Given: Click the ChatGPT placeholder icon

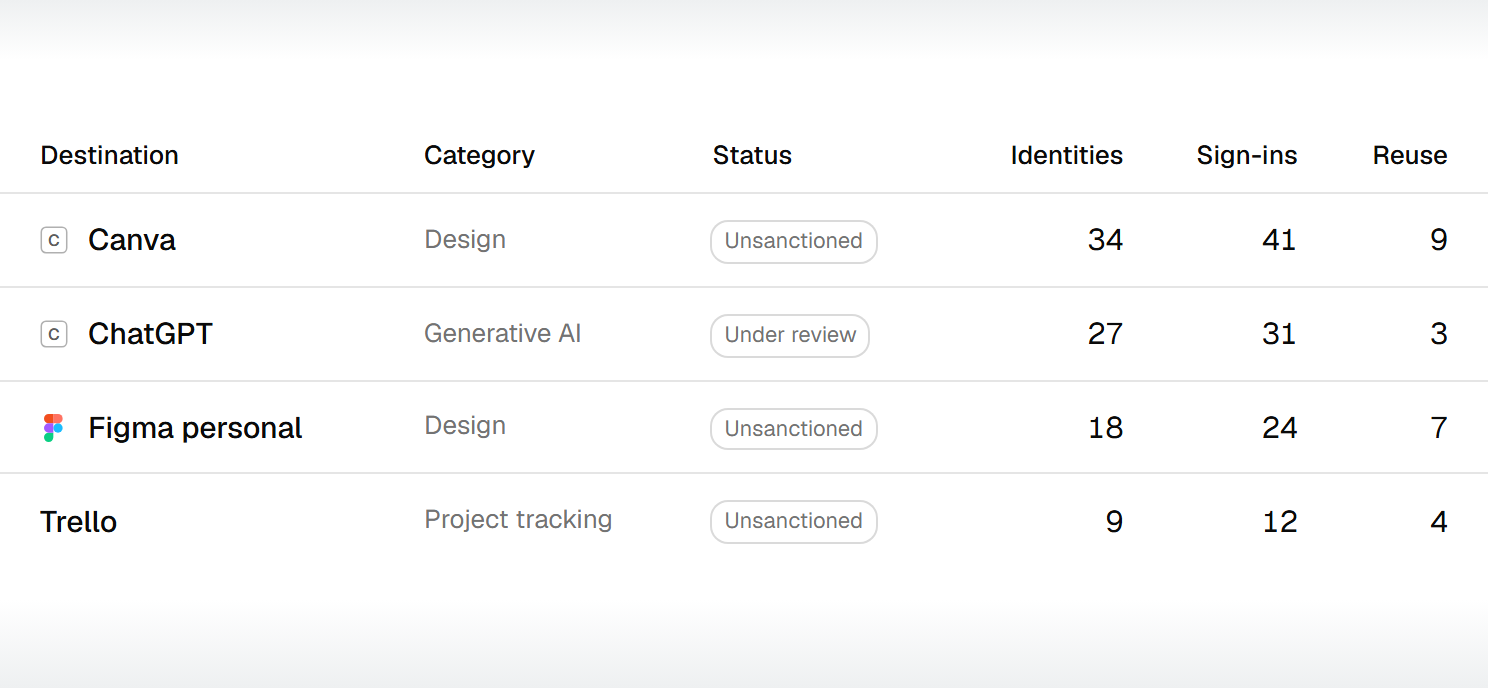Looking at the screenshot, I should 54,334.
